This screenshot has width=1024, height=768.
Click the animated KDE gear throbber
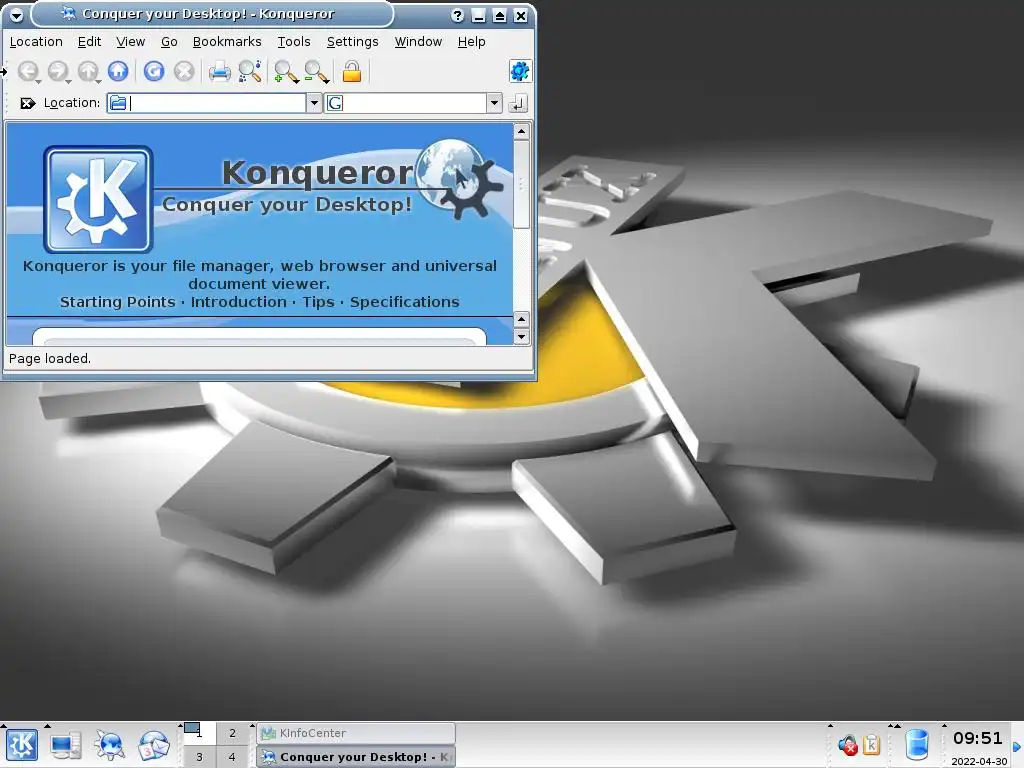tap(520, 71)
